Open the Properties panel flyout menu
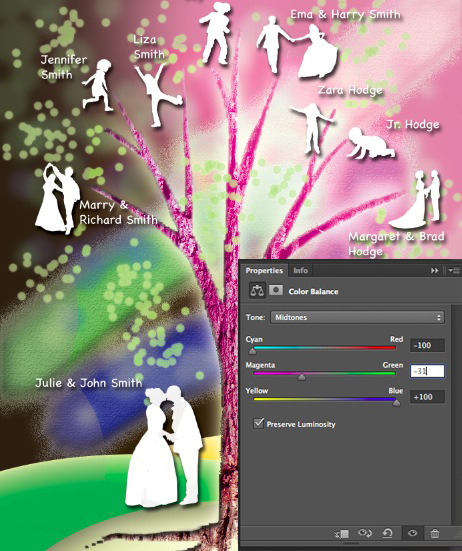Image resolution: width=462 pixels, height=551 pixels. click(x=454, y=270)
